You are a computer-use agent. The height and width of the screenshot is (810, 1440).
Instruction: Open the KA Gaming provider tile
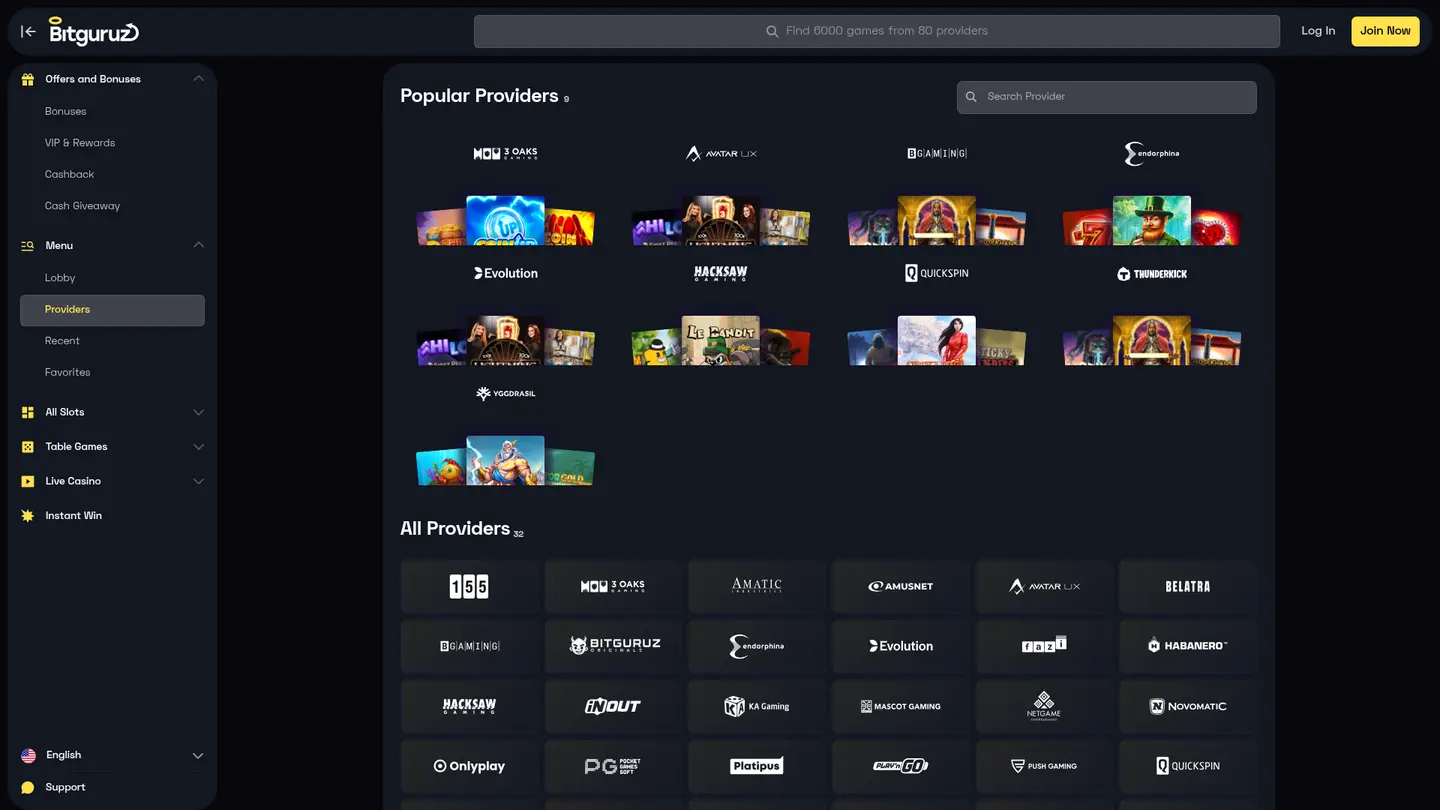[x=757, y=706]
